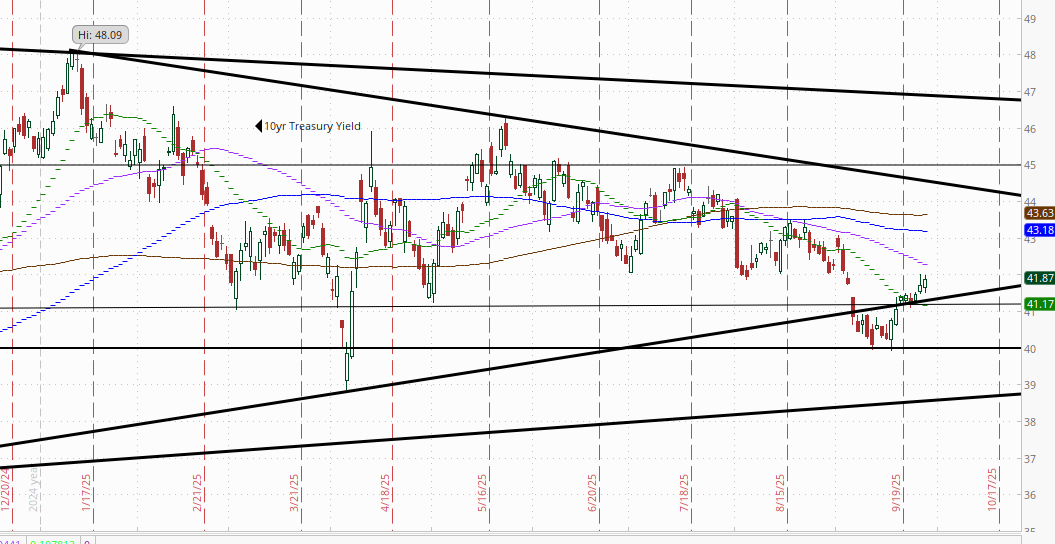
Task: Select the 2/21/25 expiration date marker
Action: point(198,494)
